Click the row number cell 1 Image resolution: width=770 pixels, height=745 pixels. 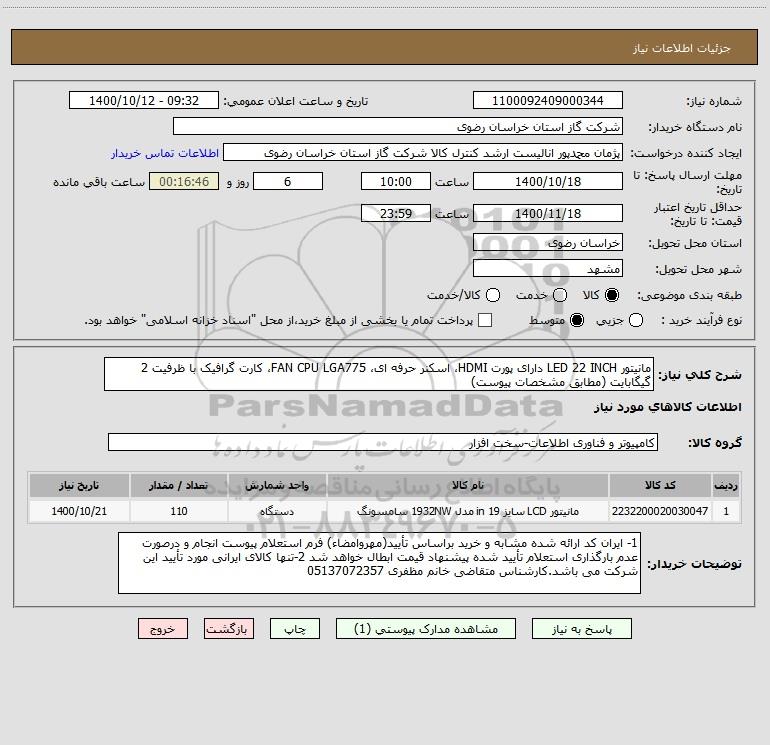pyautogui.click(x=726, y=511)
